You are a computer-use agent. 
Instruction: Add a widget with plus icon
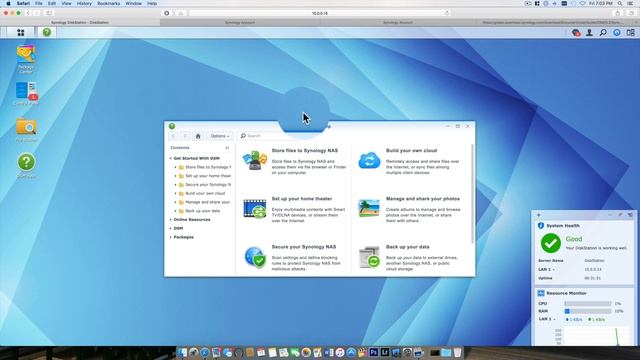[539, 215]
